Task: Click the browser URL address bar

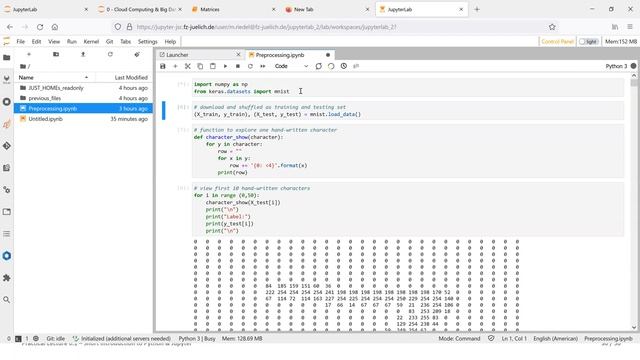Action: (x=335, y=27)
